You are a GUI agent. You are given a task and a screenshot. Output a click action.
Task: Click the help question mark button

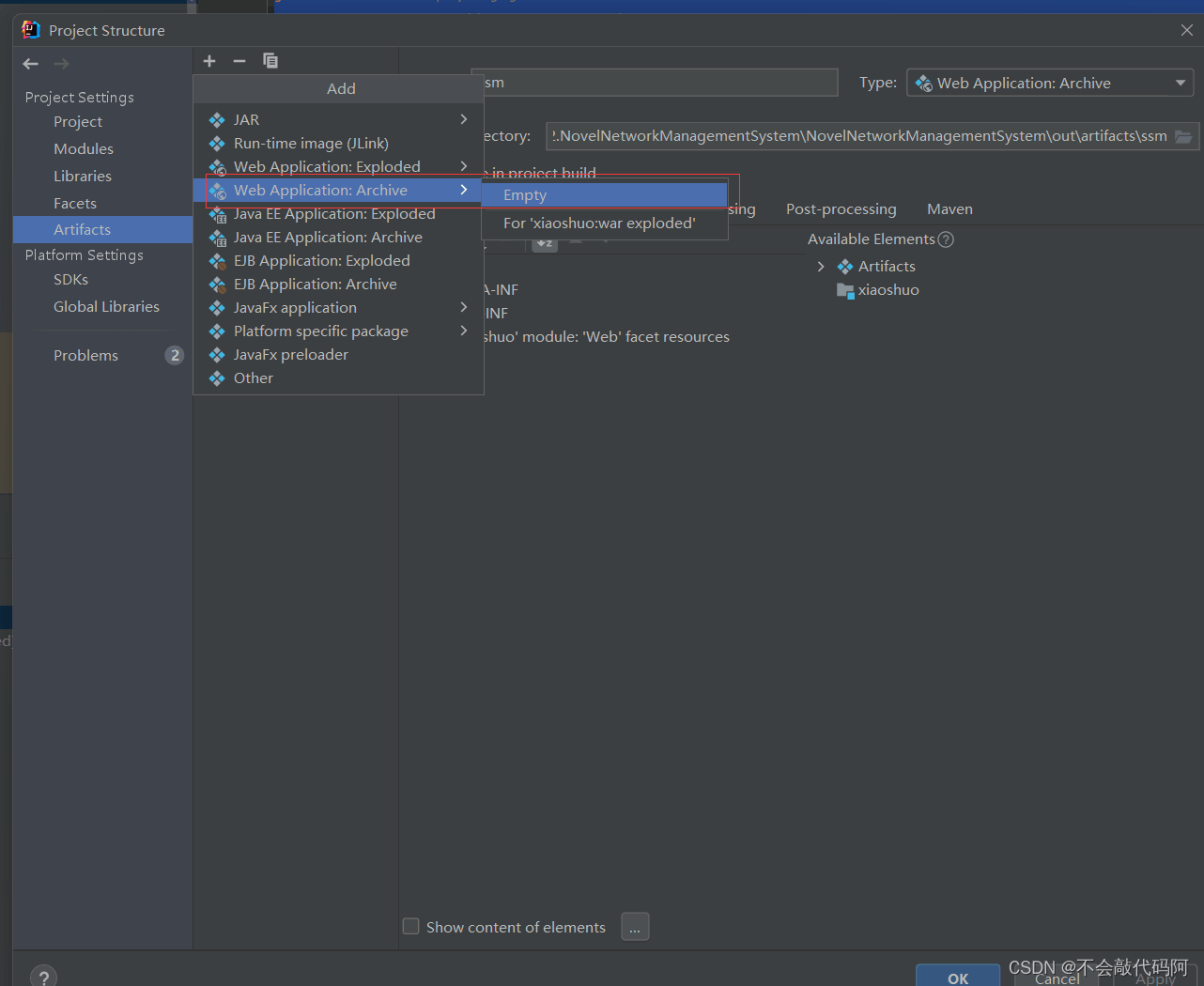43,977
